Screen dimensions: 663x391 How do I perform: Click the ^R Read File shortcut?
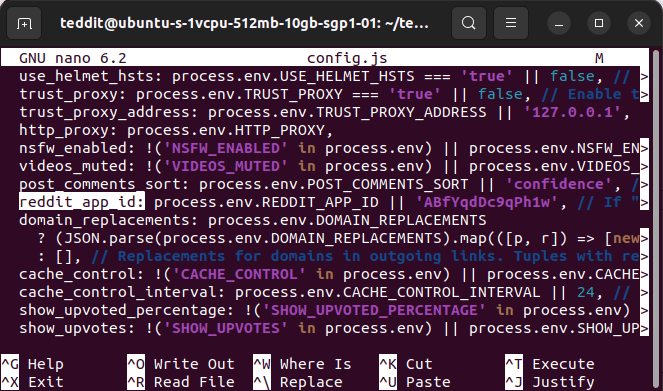(x=181, y=382)
